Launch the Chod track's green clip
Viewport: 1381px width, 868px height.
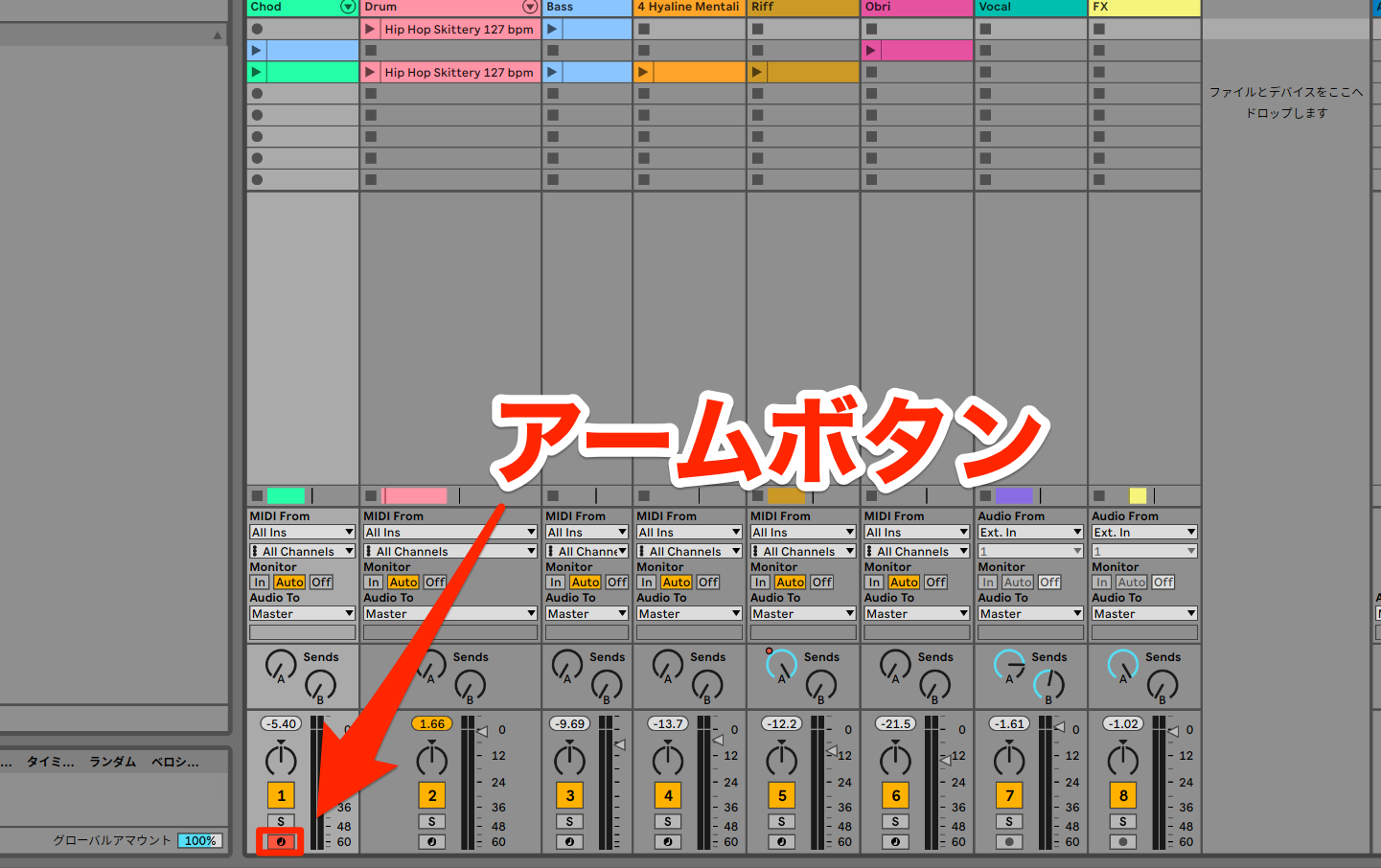click(x=256, y=72)
